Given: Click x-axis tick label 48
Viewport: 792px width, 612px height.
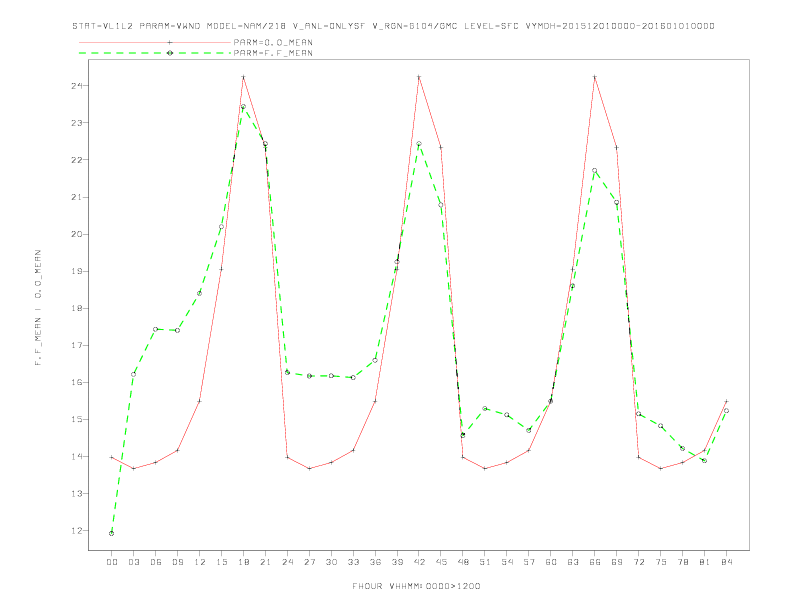Looking at the screenshot, I should (463, 562).
